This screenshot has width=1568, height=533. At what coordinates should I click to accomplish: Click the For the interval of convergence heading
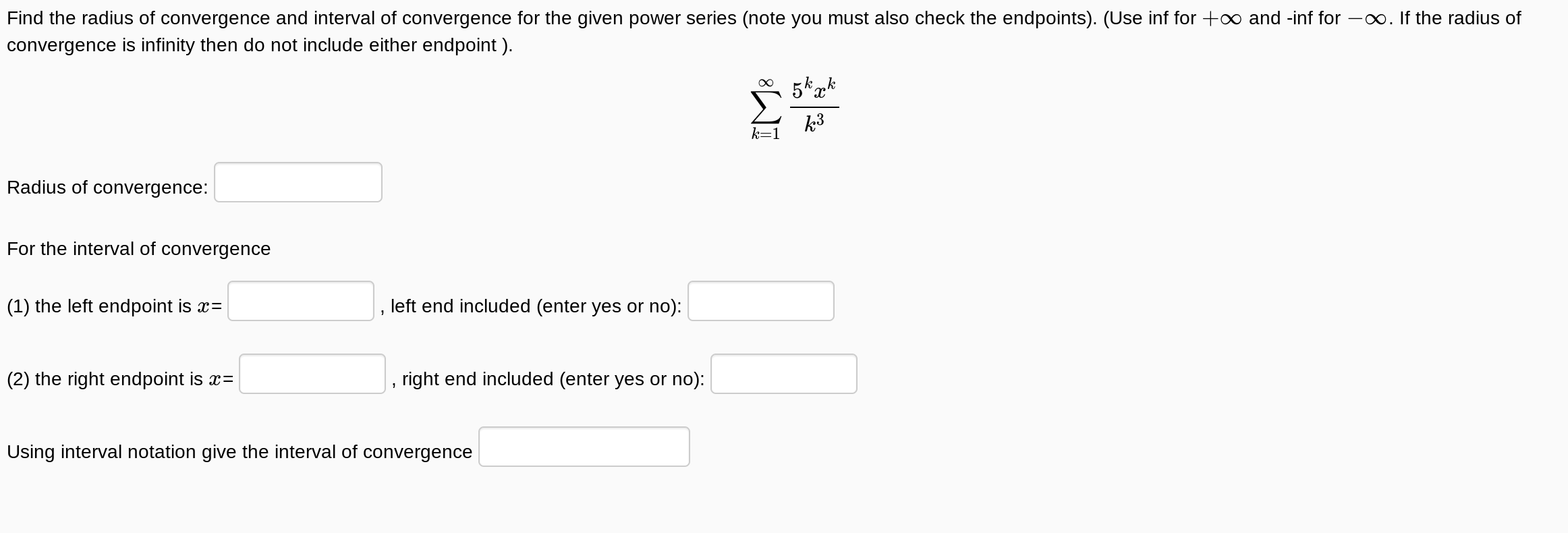pyautogui.click(x=138, y=248)
